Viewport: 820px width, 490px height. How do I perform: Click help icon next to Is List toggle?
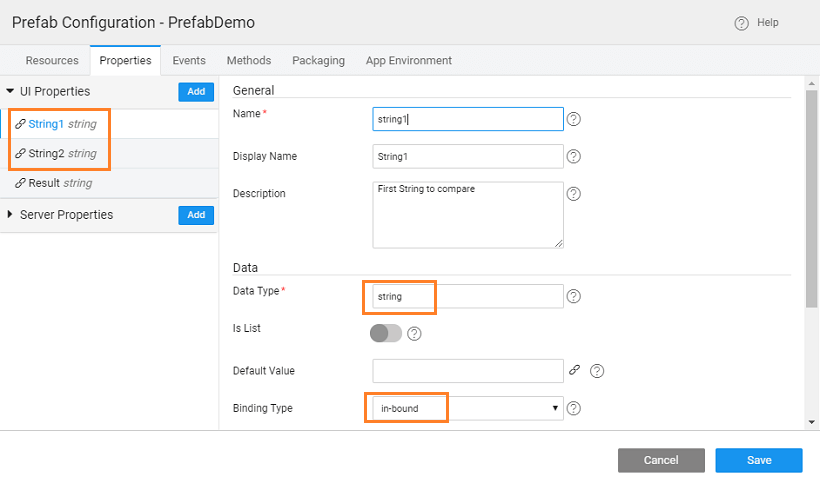pos(414,333)
